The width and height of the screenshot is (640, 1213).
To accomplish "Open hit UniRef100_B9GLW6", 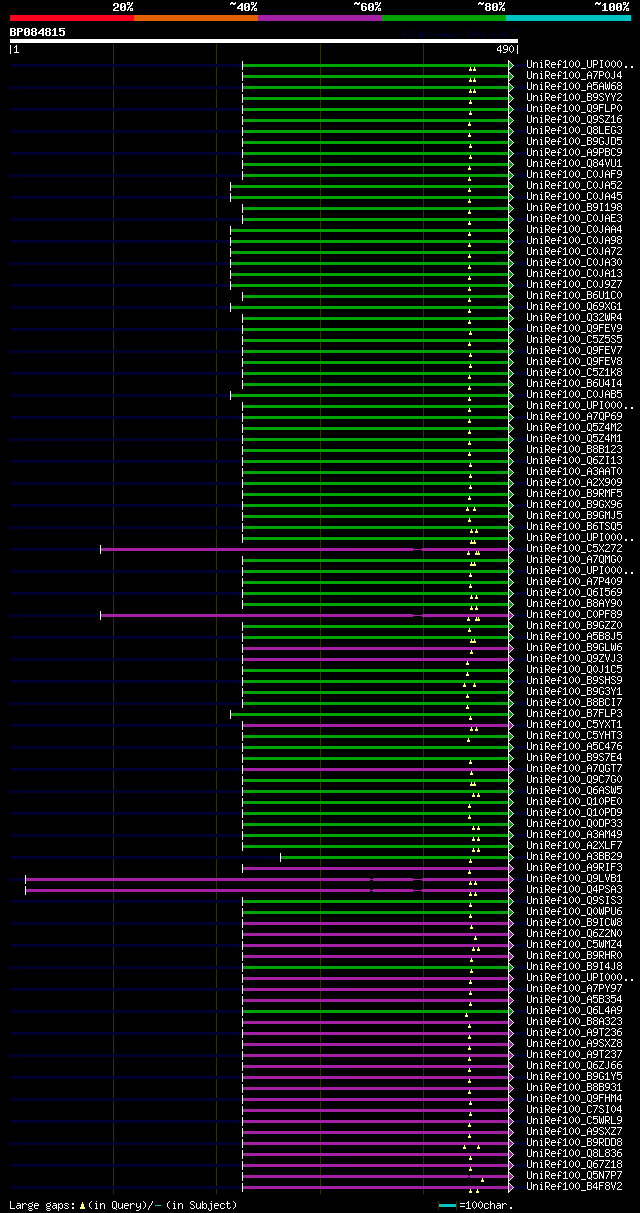I will (574, 647).
